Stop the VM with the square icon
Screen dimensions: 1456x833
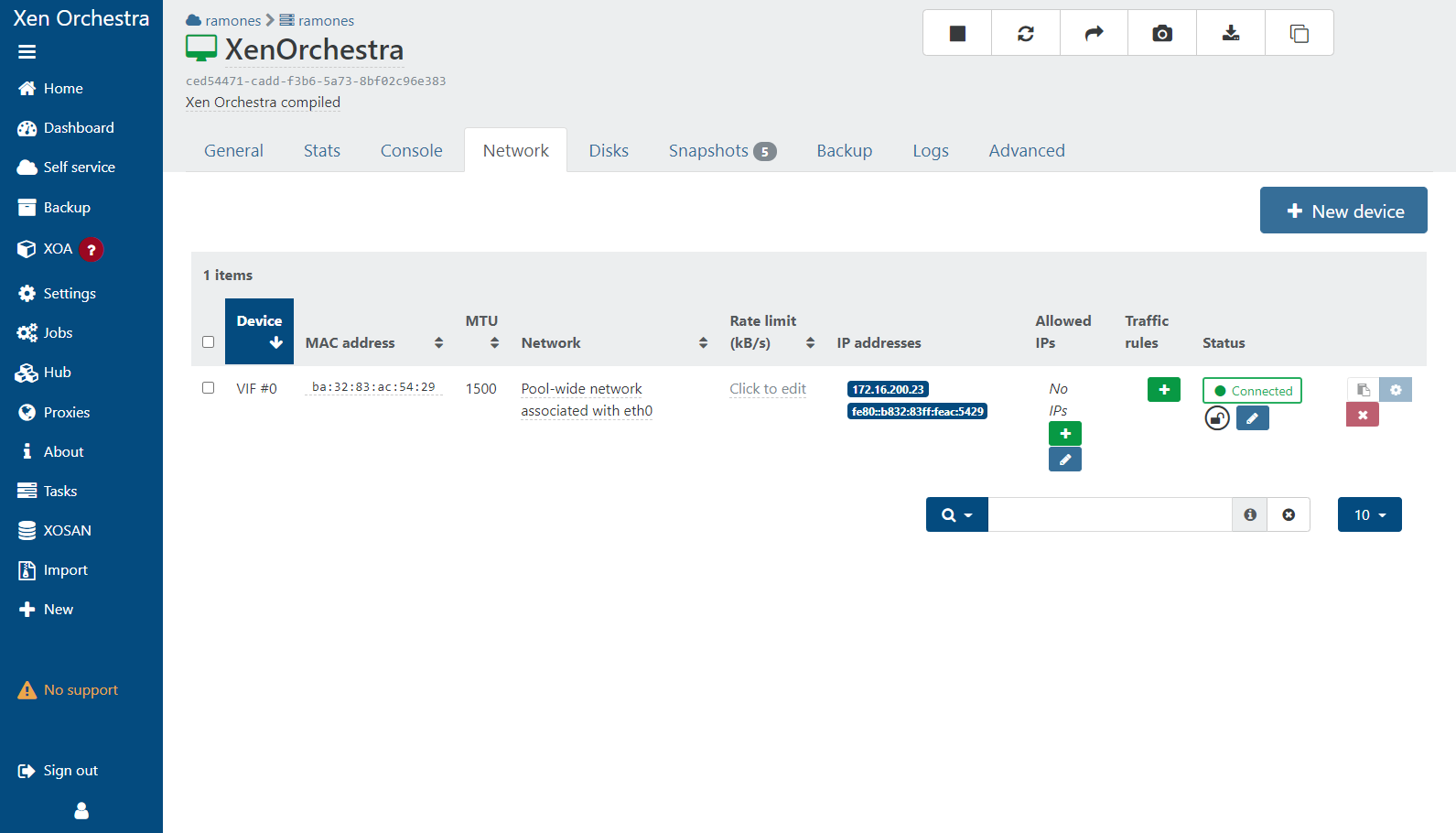pyautogui.click(x=957, y=33)
